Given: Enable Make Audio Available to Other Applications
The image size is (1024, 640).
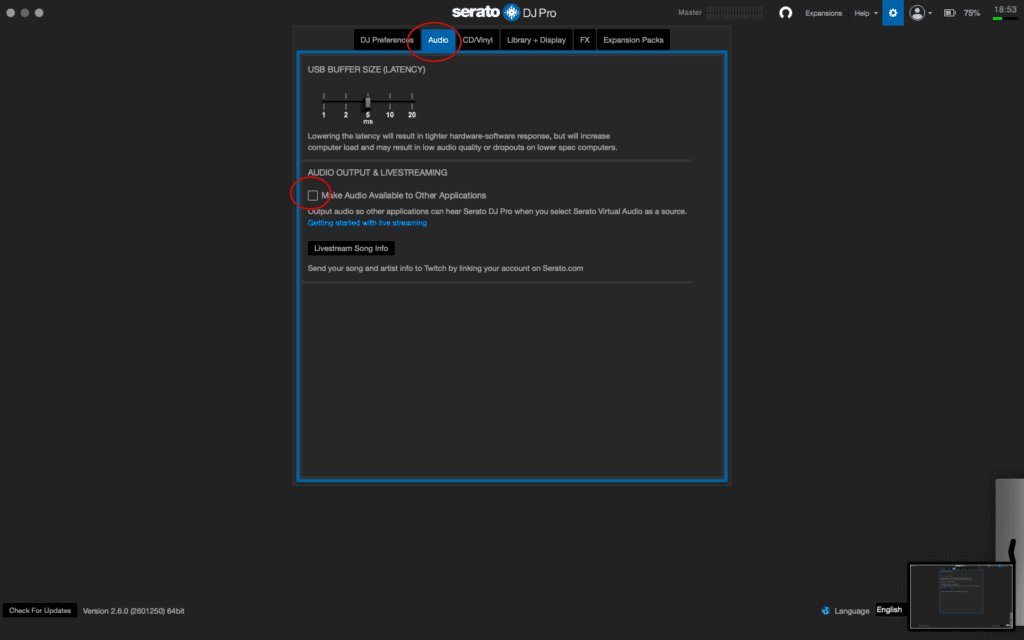Looking at the screenshot, I should [313, 195].
